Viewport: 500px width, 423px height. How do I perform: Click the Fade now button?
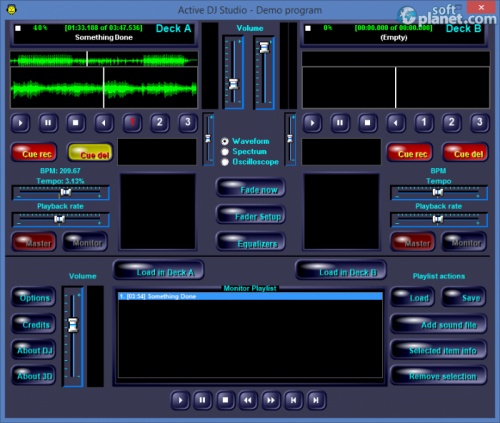coord(251,188)
